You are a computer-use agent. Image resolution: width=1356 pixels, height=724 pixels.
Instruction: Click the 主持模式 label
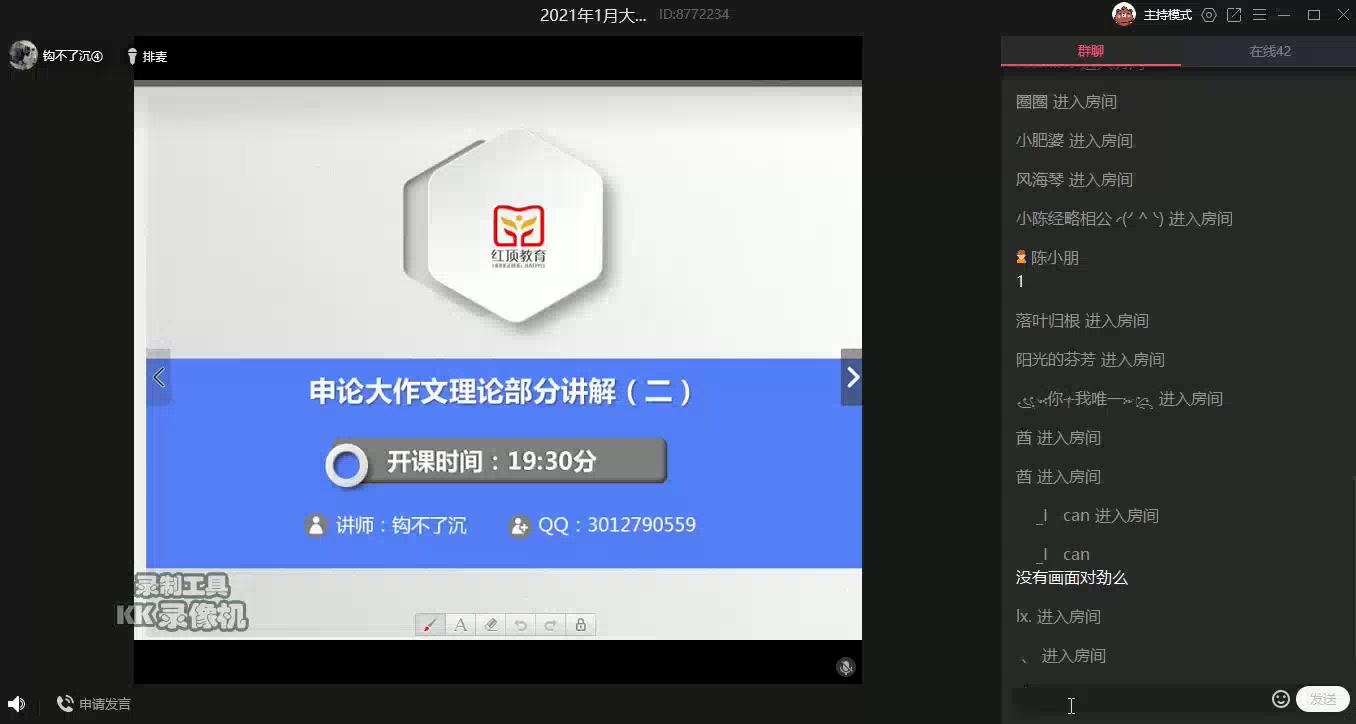coord(1168,15)
